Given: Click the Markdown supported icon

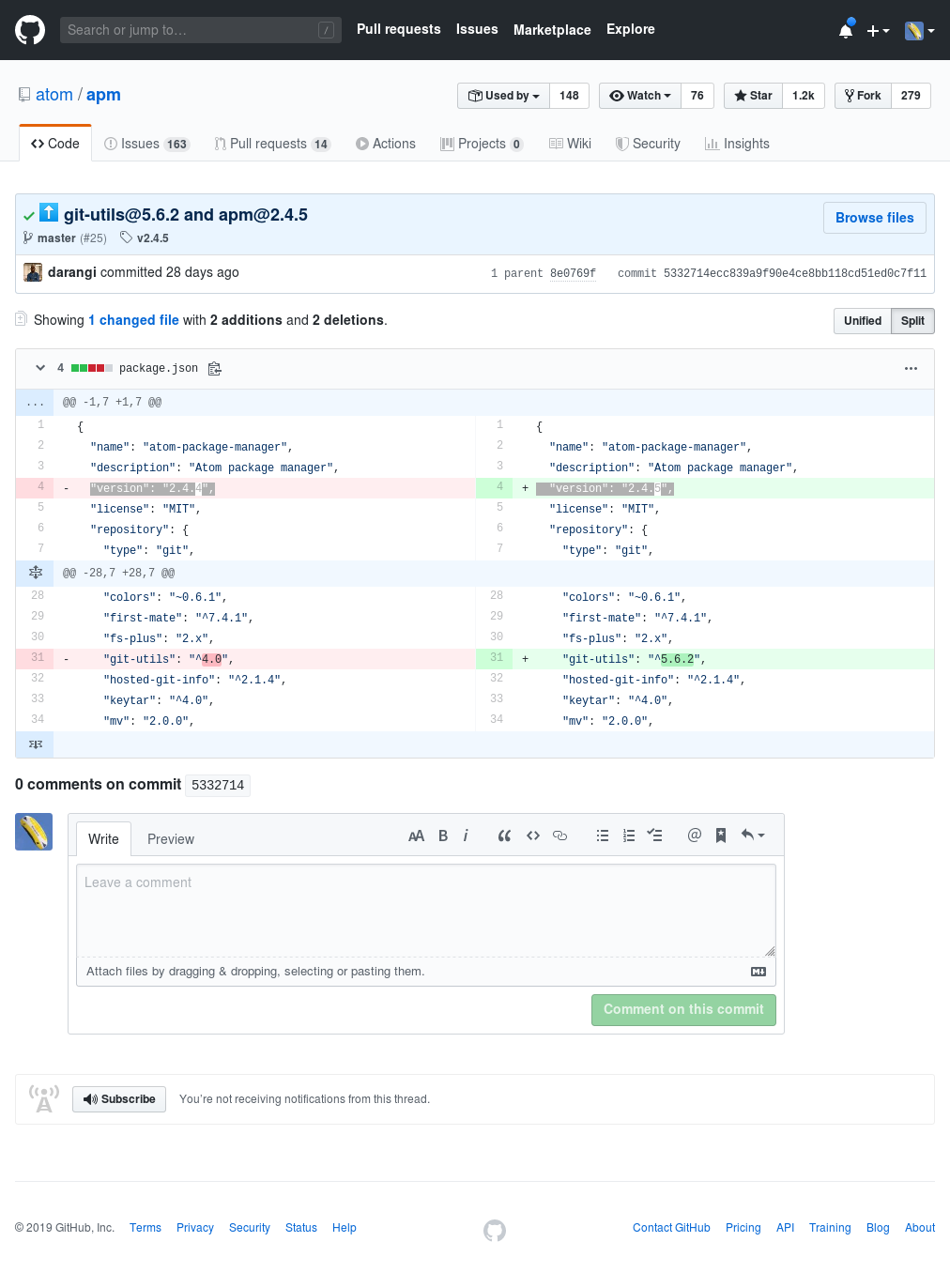Looking at the screenshot, I should click(x=758, y=972).
